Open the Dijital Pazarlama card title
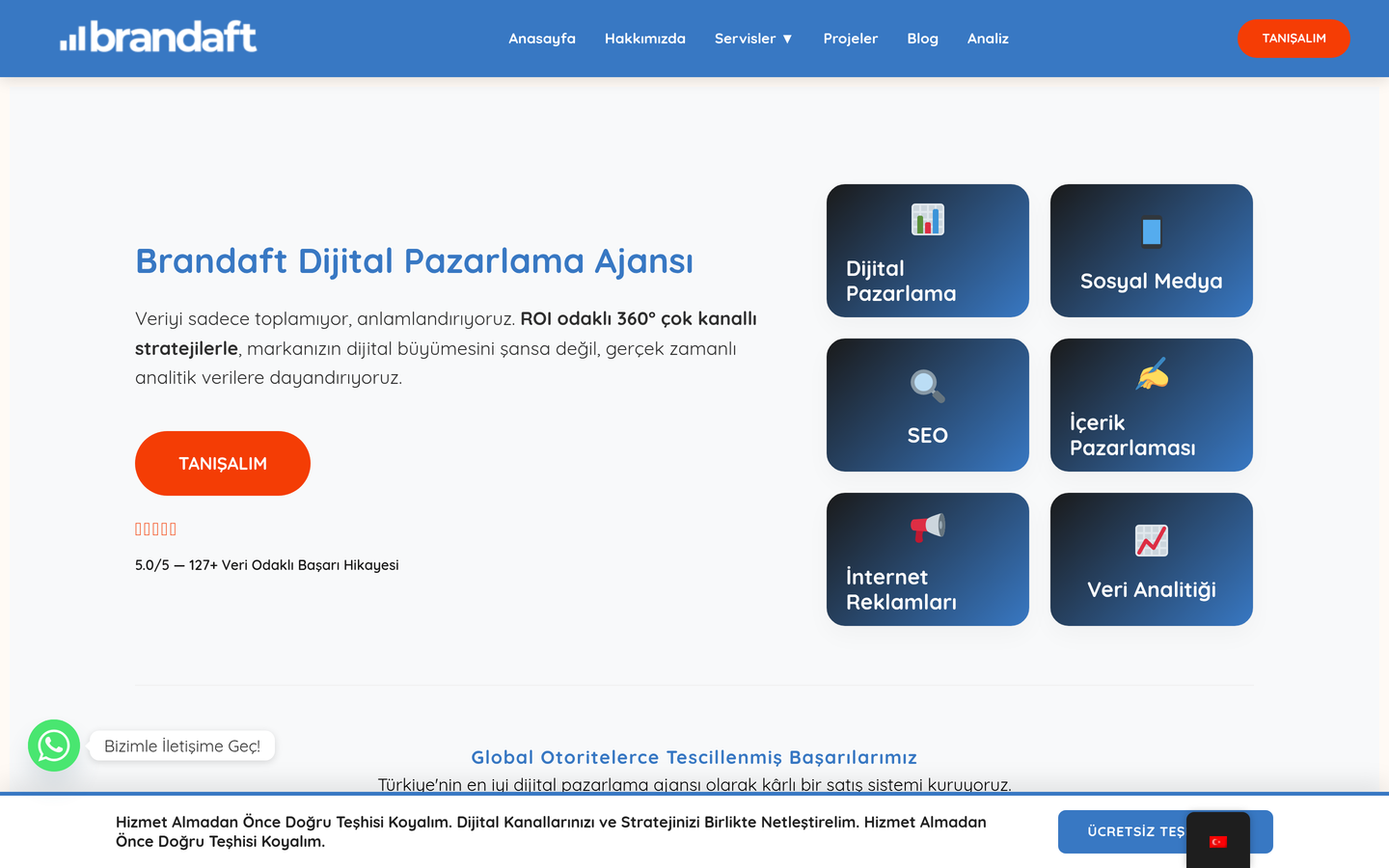 pos(901,281)
